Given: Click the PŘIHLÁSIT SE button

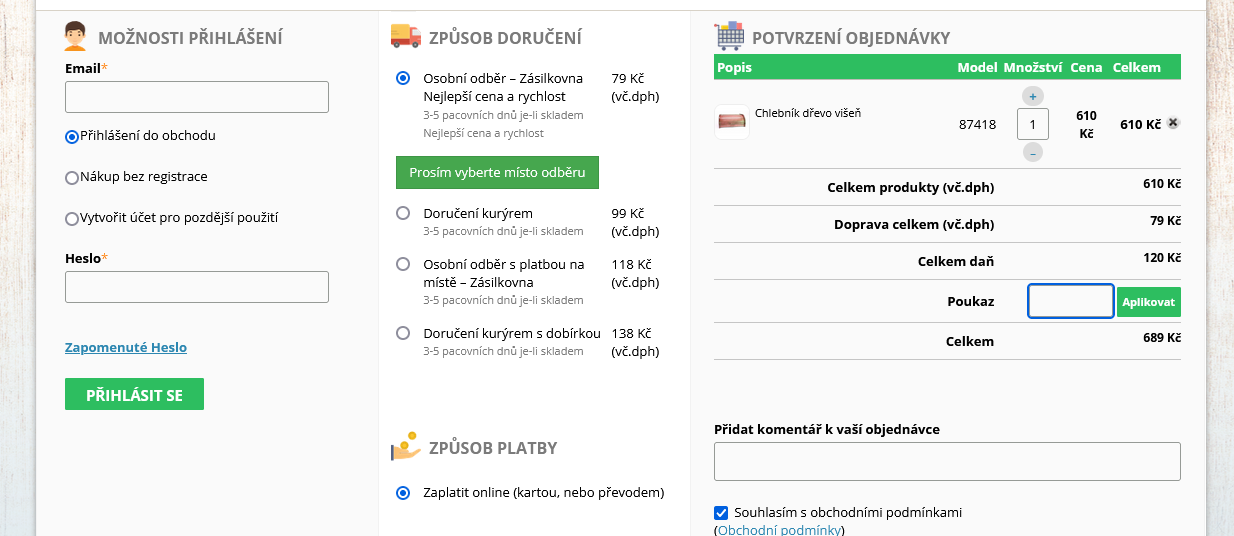Looking at the screenshot, I should 134,394.
